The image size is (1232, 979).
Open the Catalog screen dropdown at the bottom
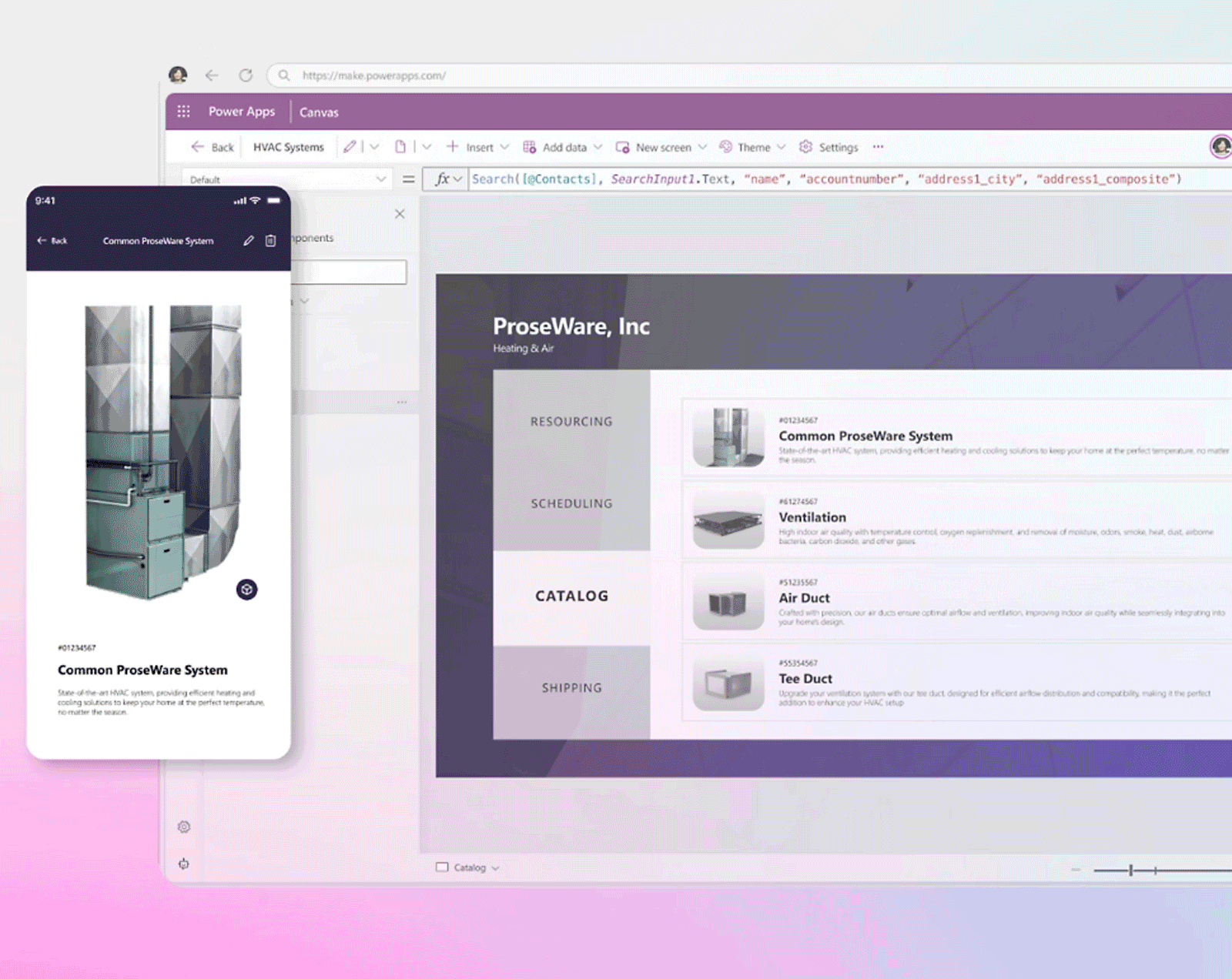pyautogui.click(x=496, y=867)
